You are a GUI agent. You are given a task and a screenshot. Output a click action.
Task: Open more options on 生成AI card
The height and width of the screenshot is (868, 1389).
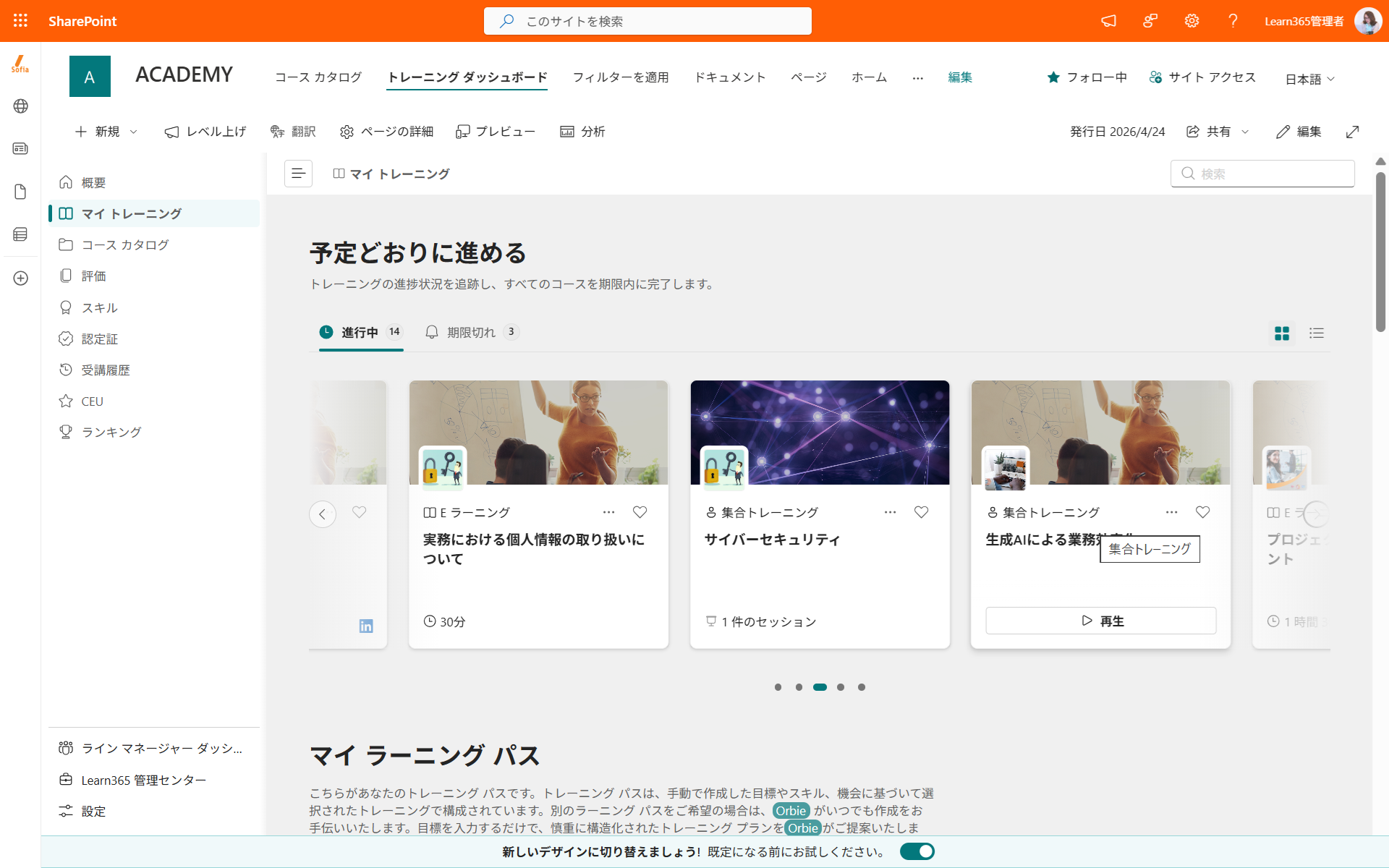tap(1171, 512)
